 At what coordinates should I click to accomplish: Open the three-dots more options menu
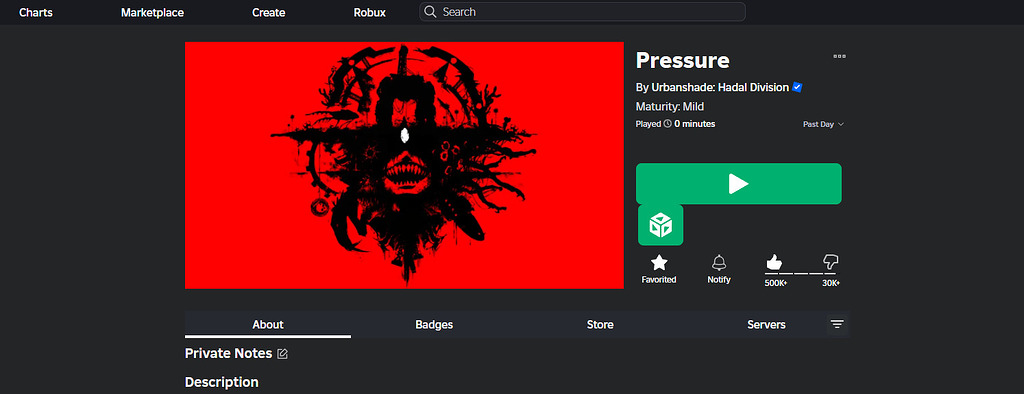click(x=840, y=56)
